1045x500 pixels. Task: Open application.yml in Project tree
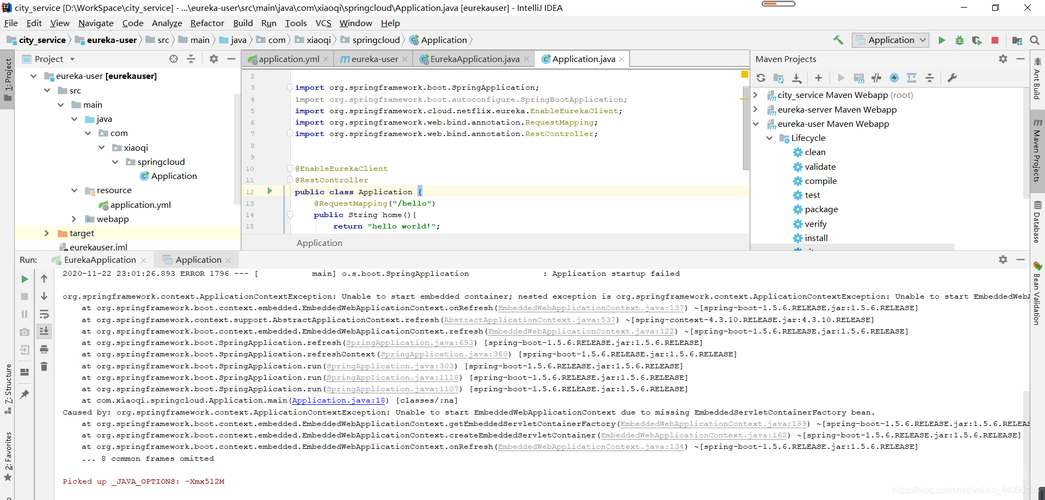pos(140,205)
